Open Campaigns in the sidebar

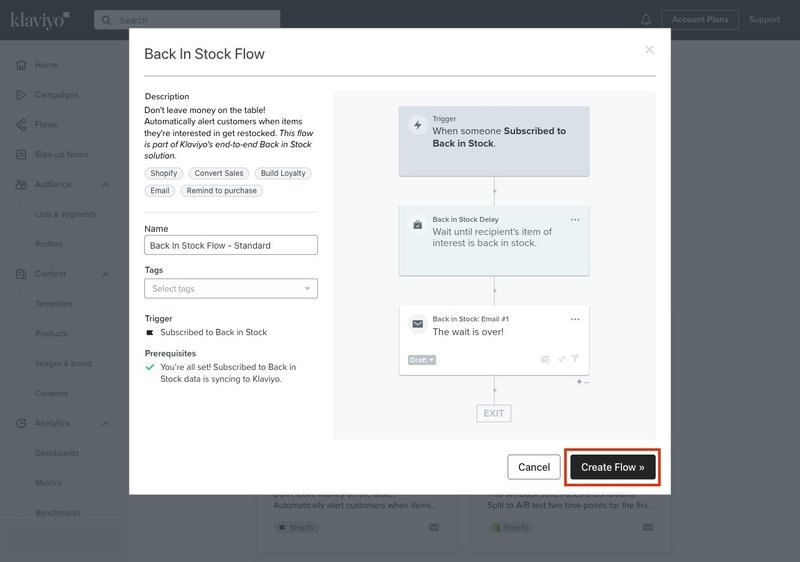coord(56,95)
